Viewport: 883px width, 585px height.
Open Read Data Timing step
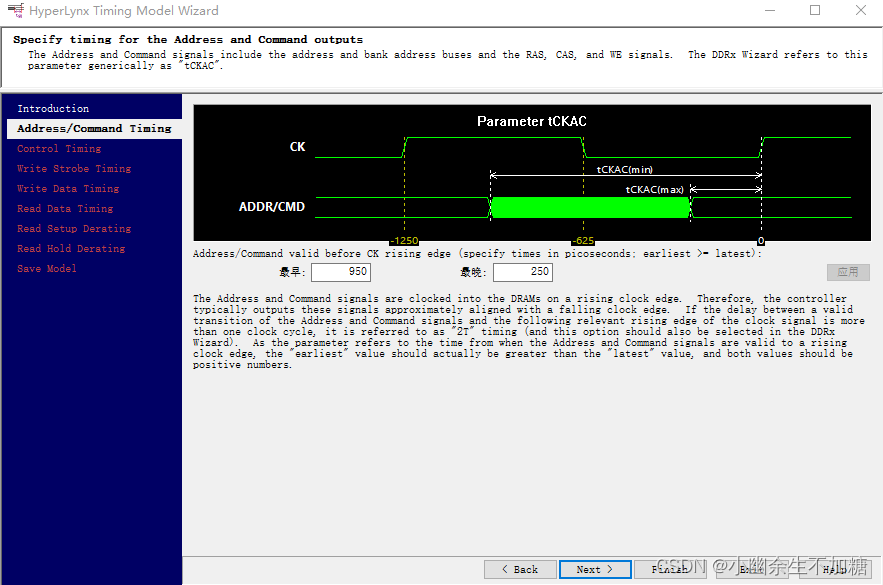[x=65, y=208]
